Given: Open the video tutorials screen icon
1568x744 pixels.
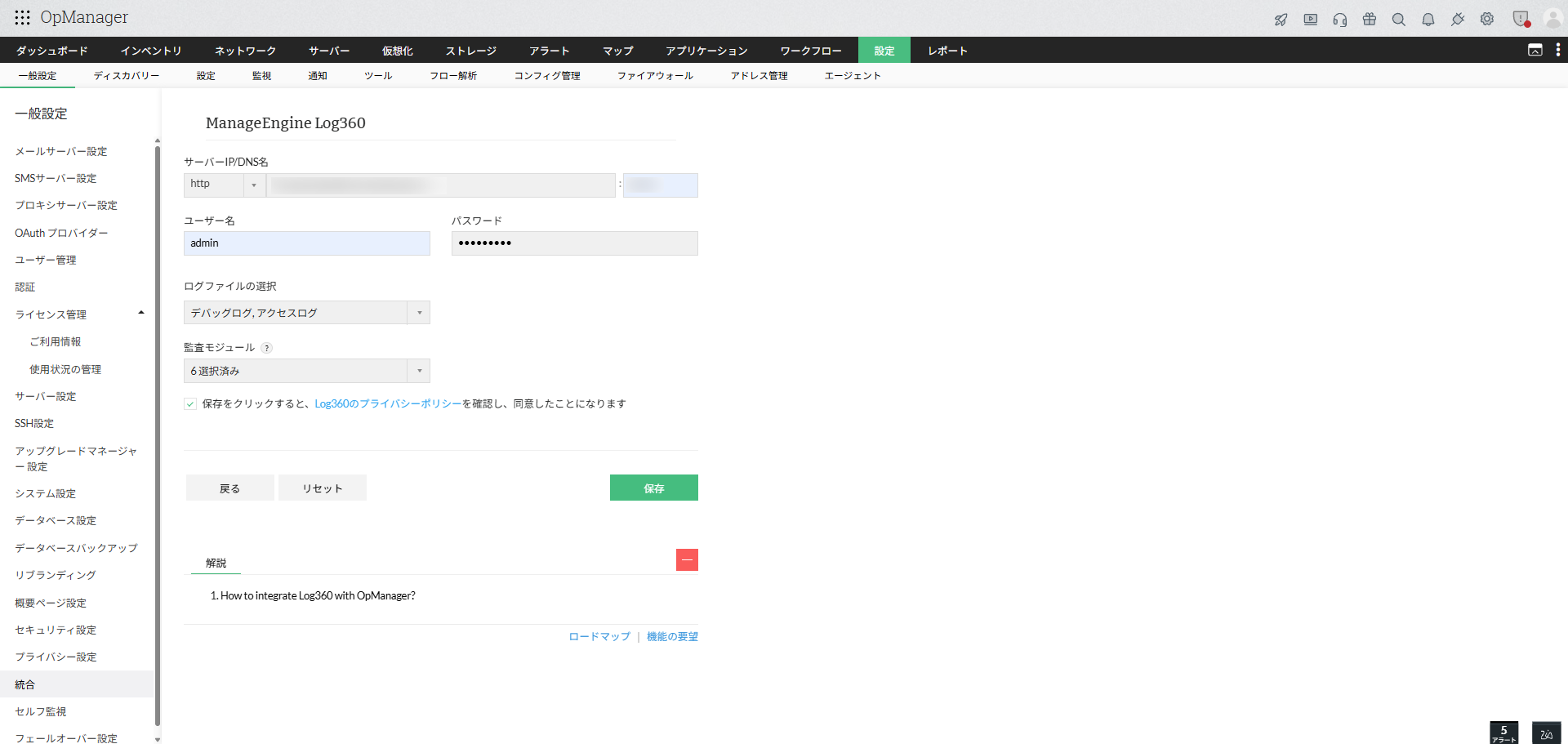Looking at the screenshot, I should click(x=1311, y=20).
